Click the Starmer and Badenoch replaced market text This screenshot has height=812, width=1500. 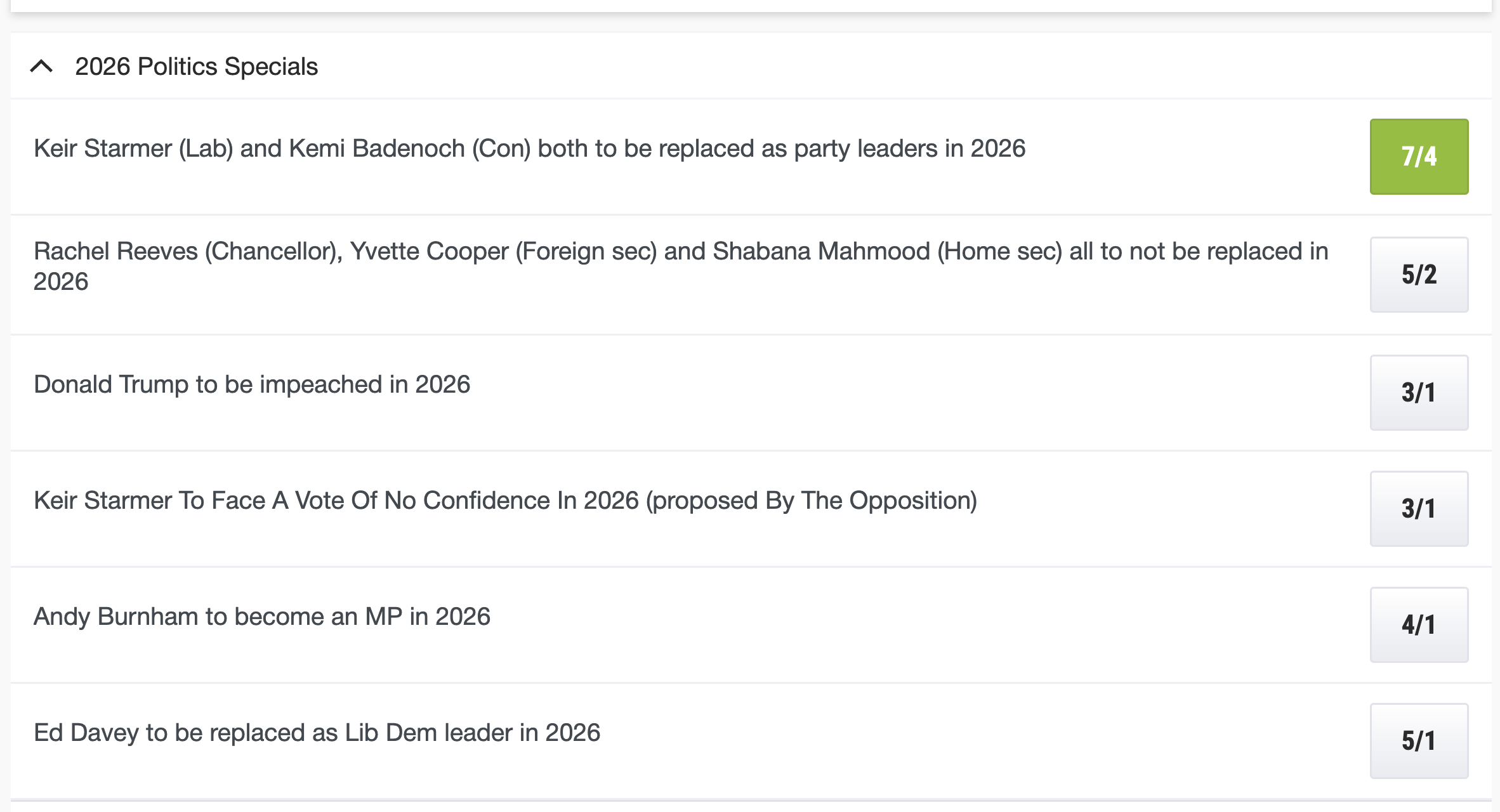529,148
